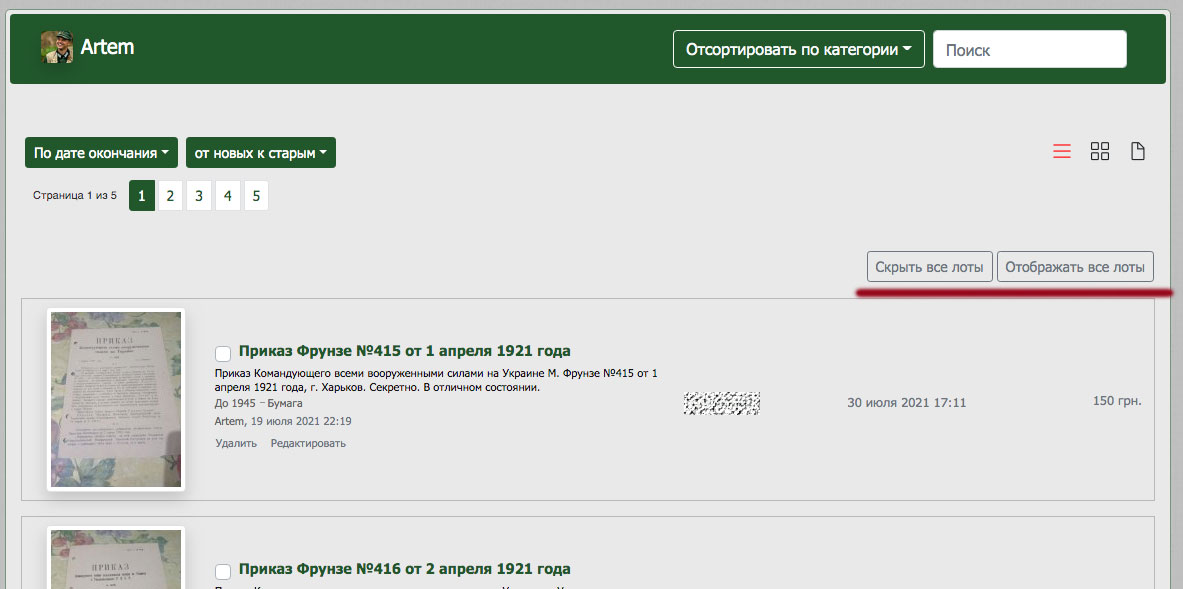Click 'Редактировать' link for lot №415
The image size is (1183, 589).
pos(308,443)
